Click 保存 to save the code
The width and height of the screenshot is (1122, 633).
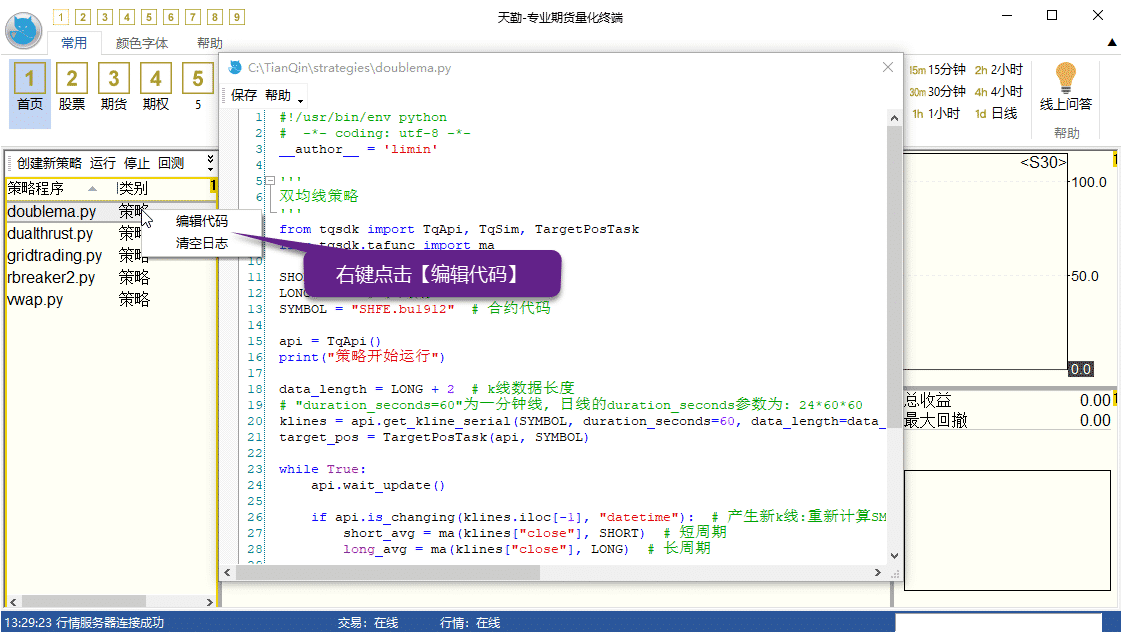click(x=244, y=95)
